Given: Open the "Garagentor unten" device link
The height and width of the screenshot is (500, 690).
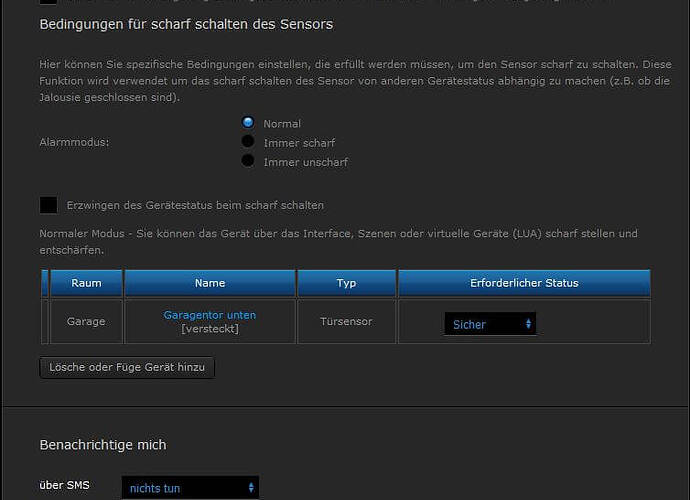Looking at the screenshot, I should coord(210,315).
